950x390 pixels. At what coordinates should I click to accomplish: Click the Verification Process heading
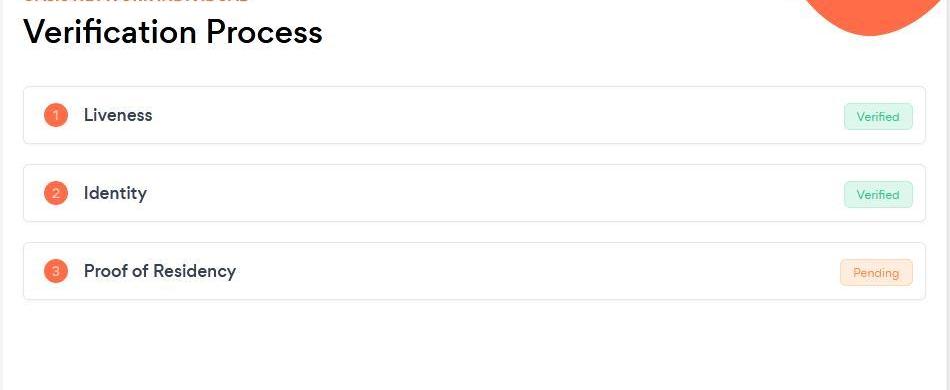coord(173,31)
